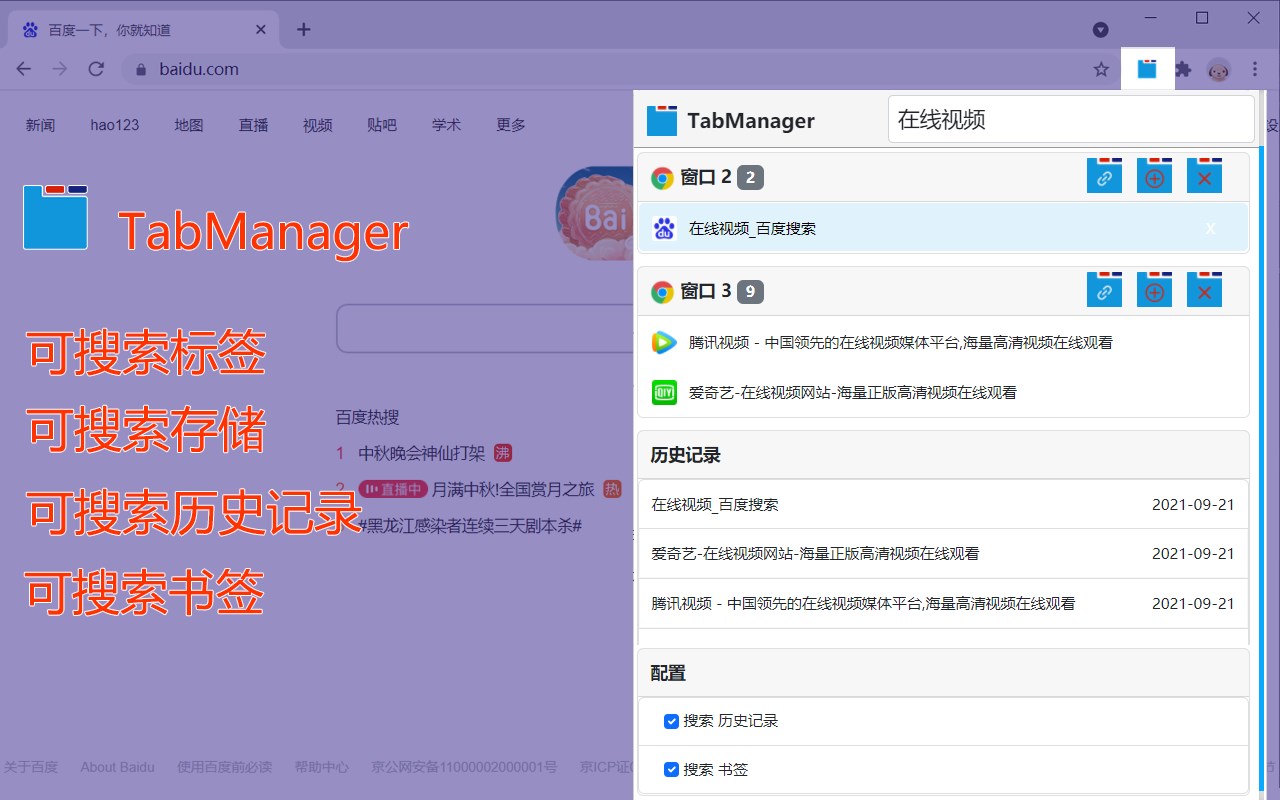The height and width of the screenshot is (800, 1280).
Task: Click the Chrome icon next to 窗口 3
Action: 662,292
